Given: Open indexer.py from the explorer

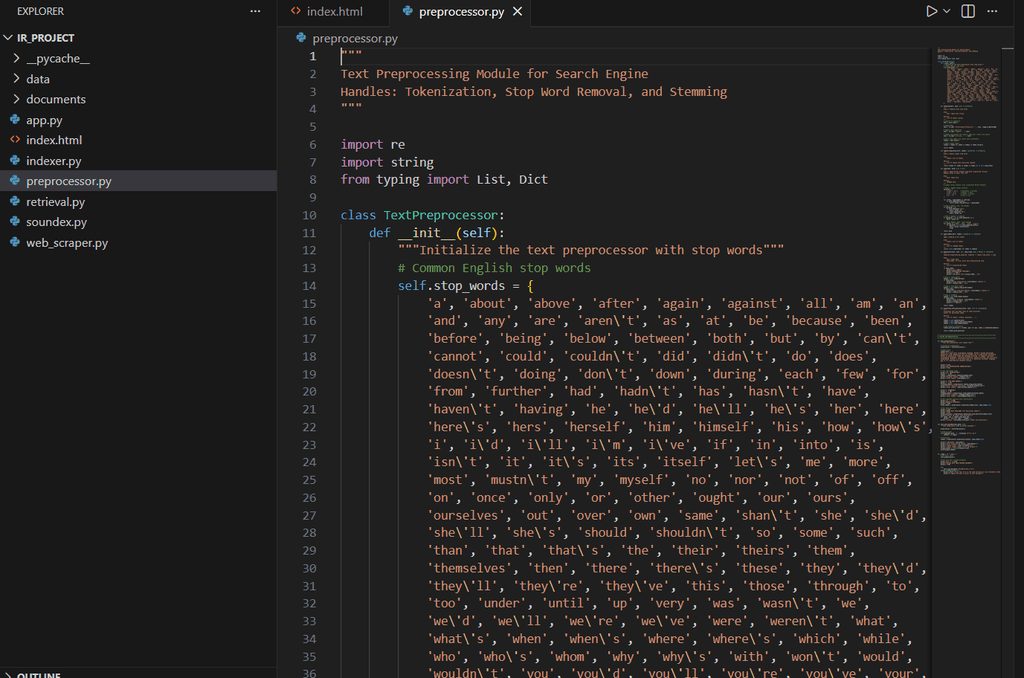Looking at the screenshot, I should point(53,161).
